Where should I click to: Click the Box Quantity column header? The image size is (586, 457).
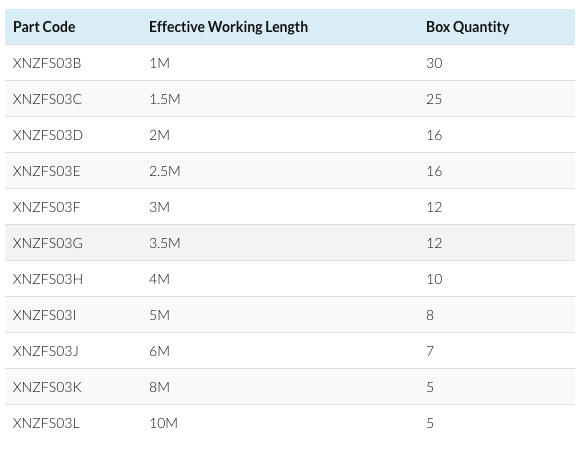pyautogui.click(x=468, y=27)
